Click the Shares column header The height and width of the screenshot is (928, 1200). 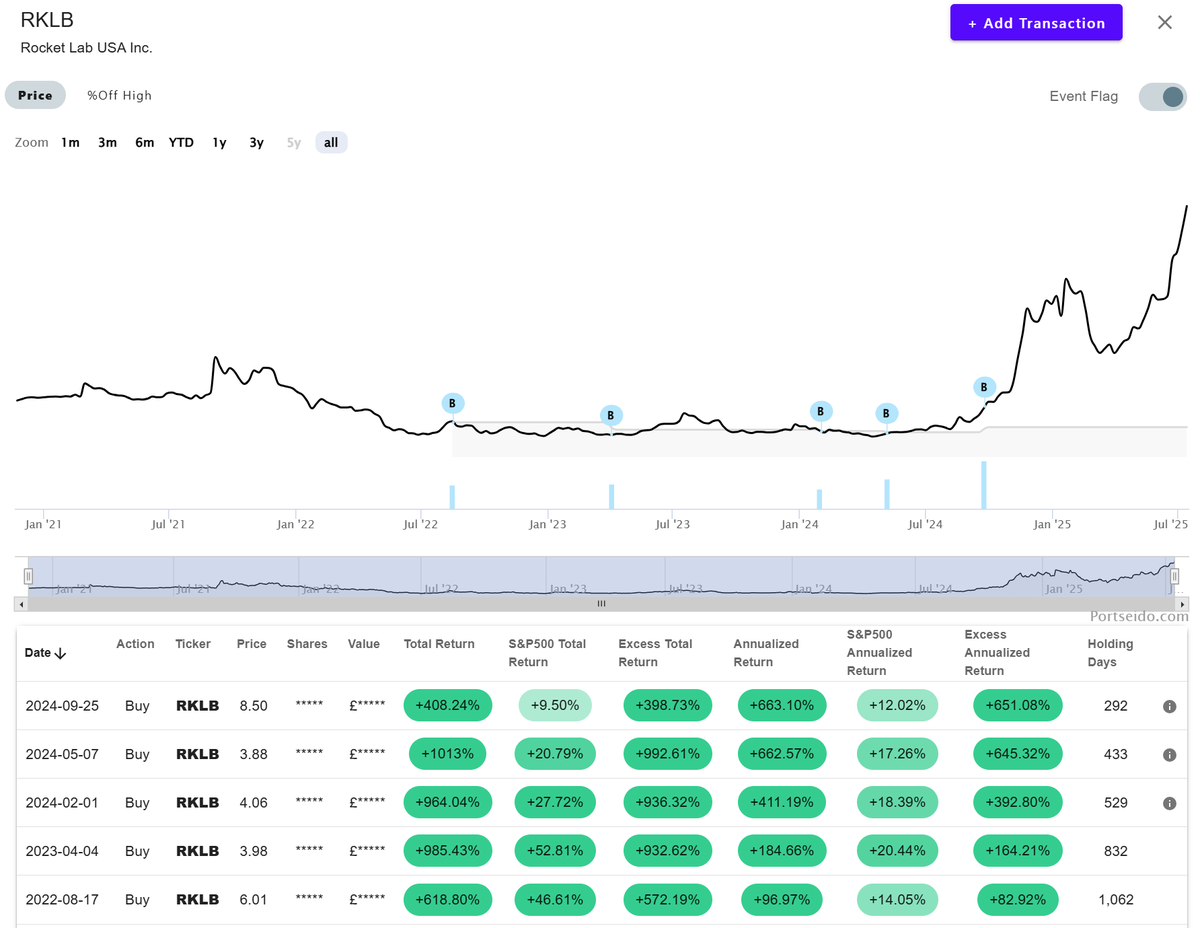(x=307, y=644)
